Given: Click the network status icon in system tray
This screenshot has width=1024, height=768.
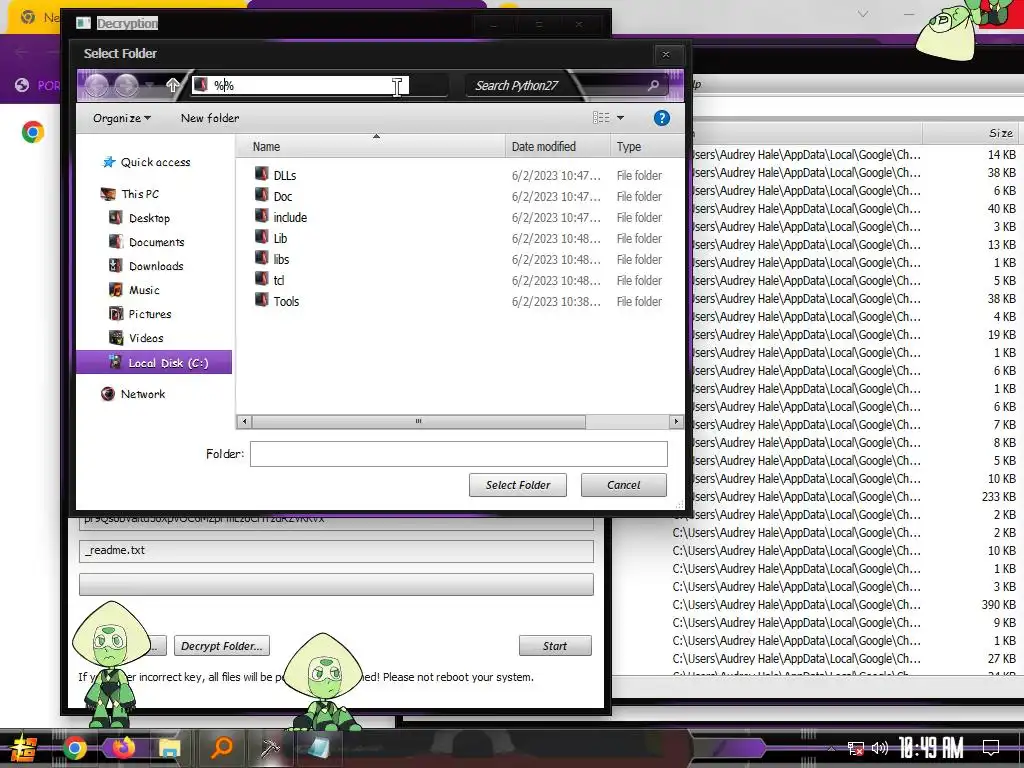Looking at the screenshot, I should tap(855, 748).
